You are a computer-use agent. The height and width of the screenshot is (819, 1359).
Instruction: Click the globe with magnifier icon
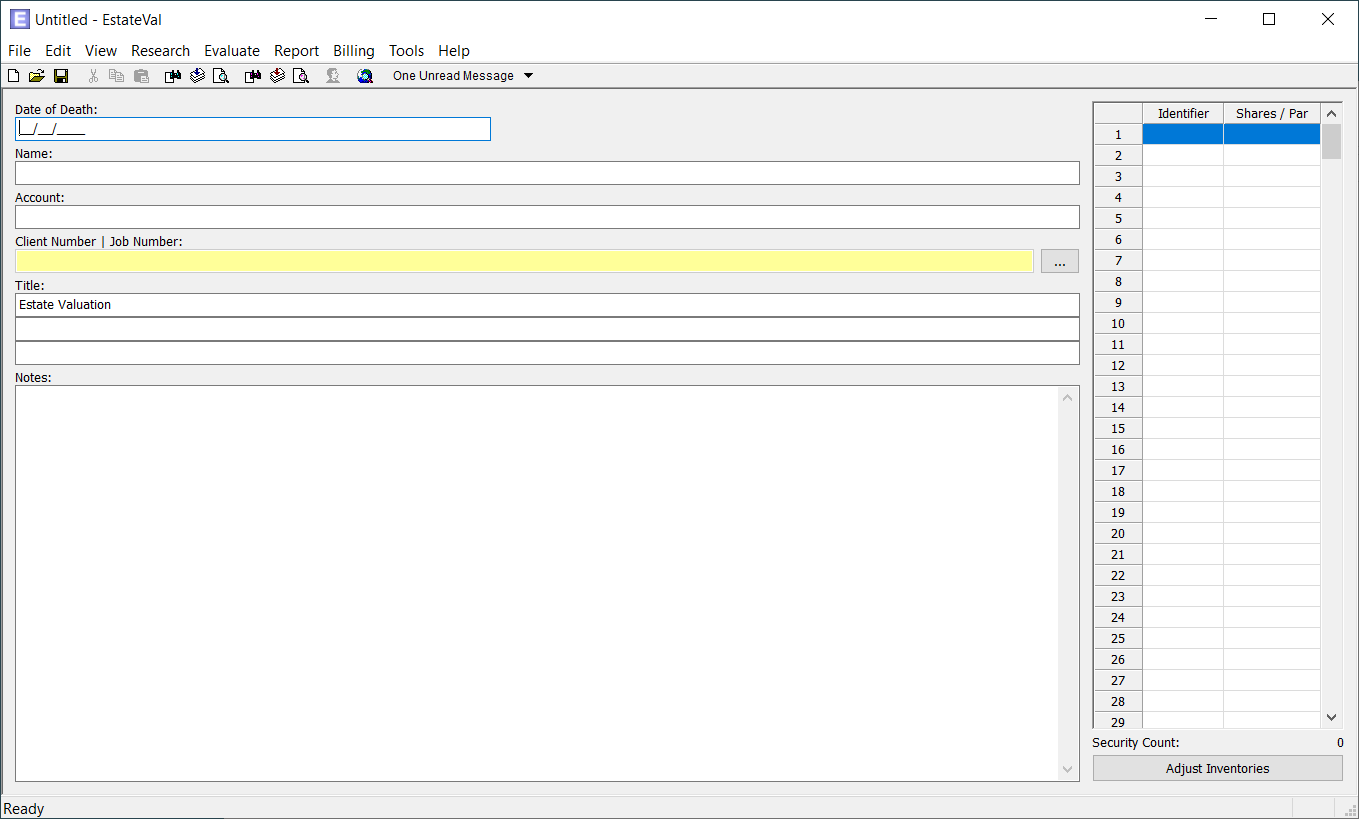click(365, 76)
